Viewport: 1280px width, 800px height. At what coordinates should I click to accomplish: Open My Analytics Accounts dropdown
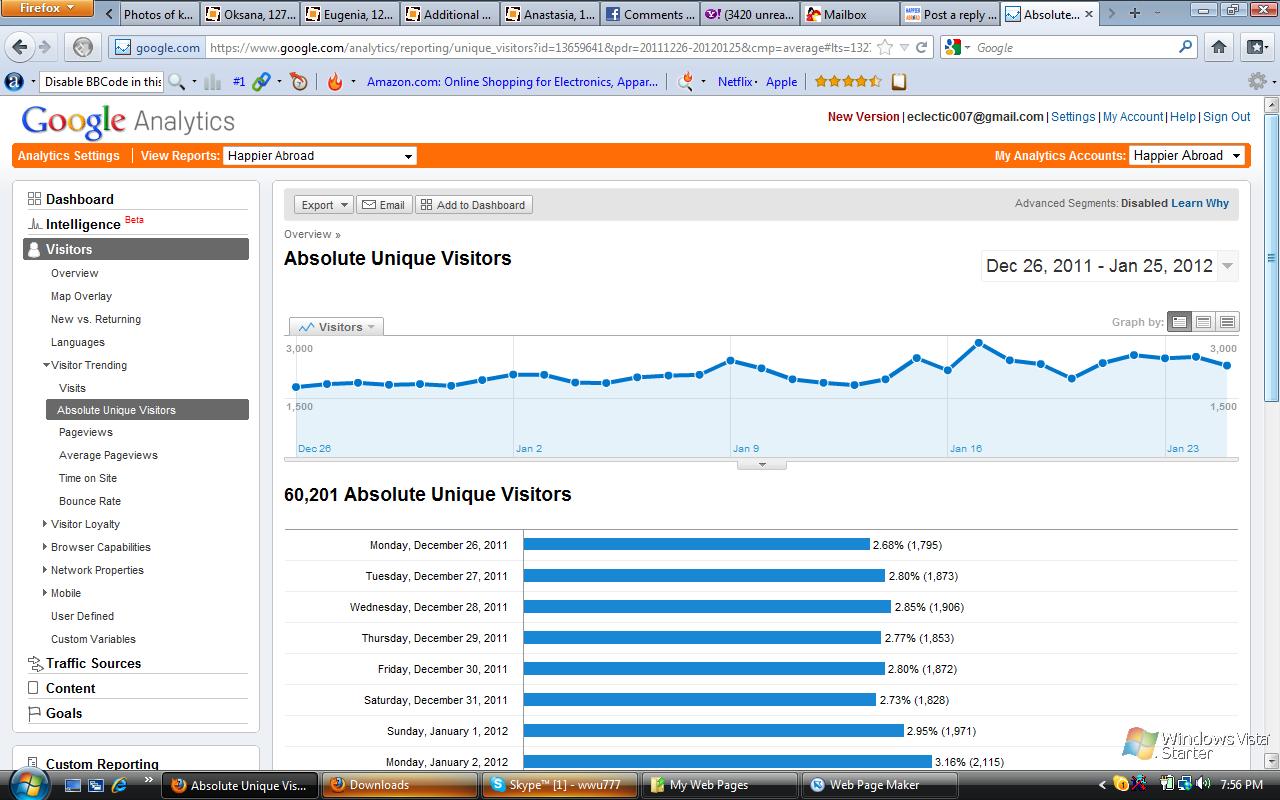(x=1187, y=156)
